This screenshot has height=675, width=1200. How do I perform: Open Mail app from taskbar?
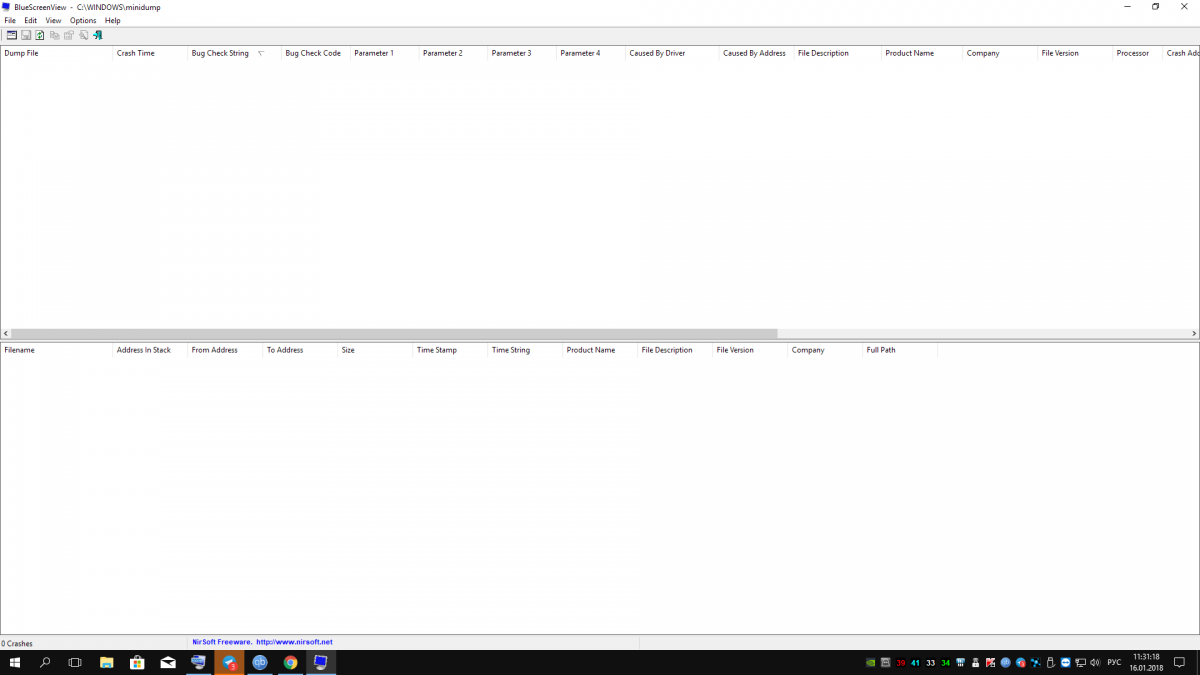[x=168, y=662]
